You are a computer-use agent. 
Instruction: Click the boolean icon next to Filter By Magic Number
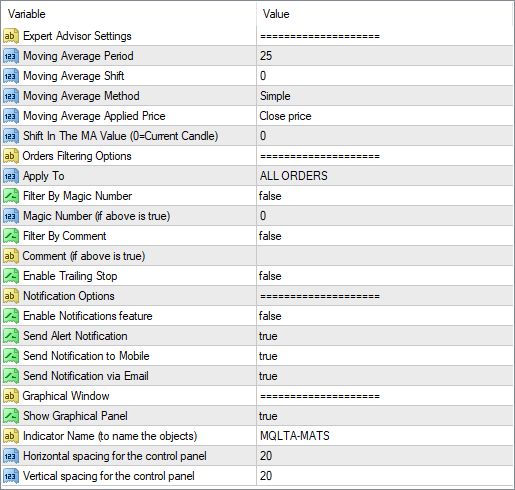coord(10,196)
